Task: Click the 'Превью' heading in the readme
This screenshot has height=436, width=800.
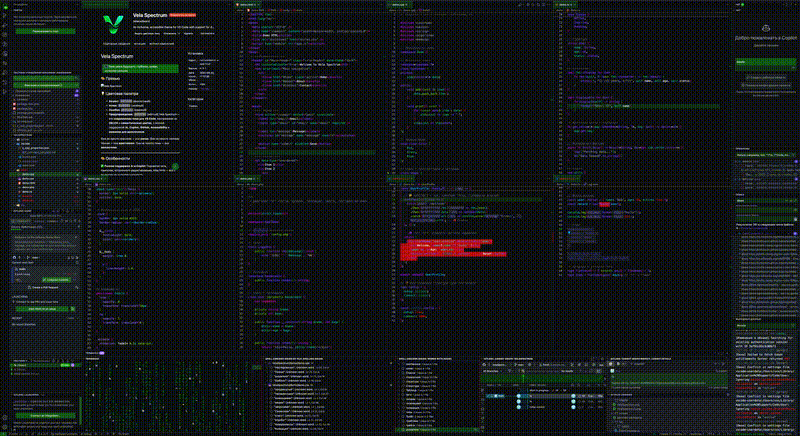Action: click(x=112, y=79)
